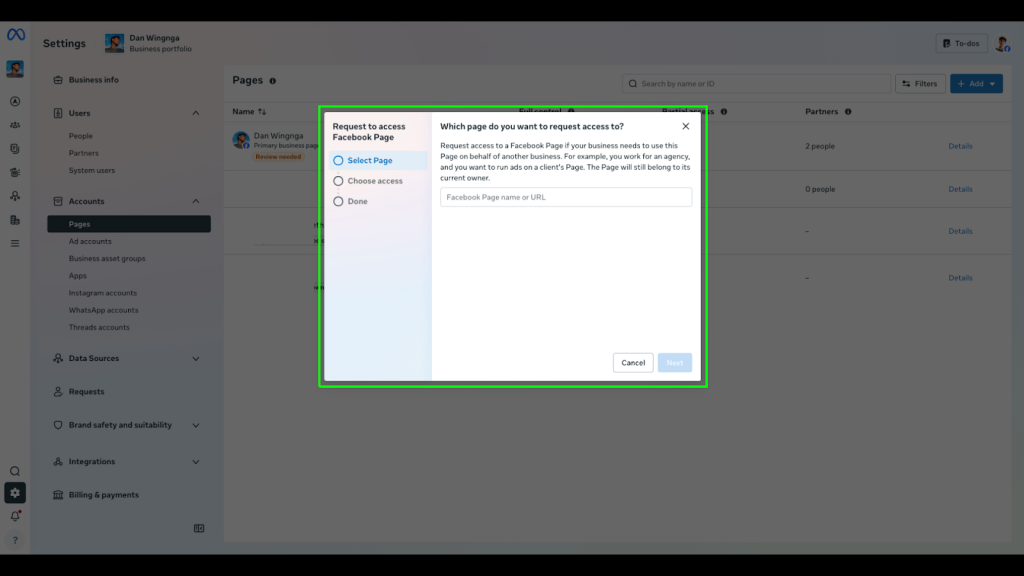
Task: Open Ad accounts
Action: pyautogui.click(x=90, y=242)
